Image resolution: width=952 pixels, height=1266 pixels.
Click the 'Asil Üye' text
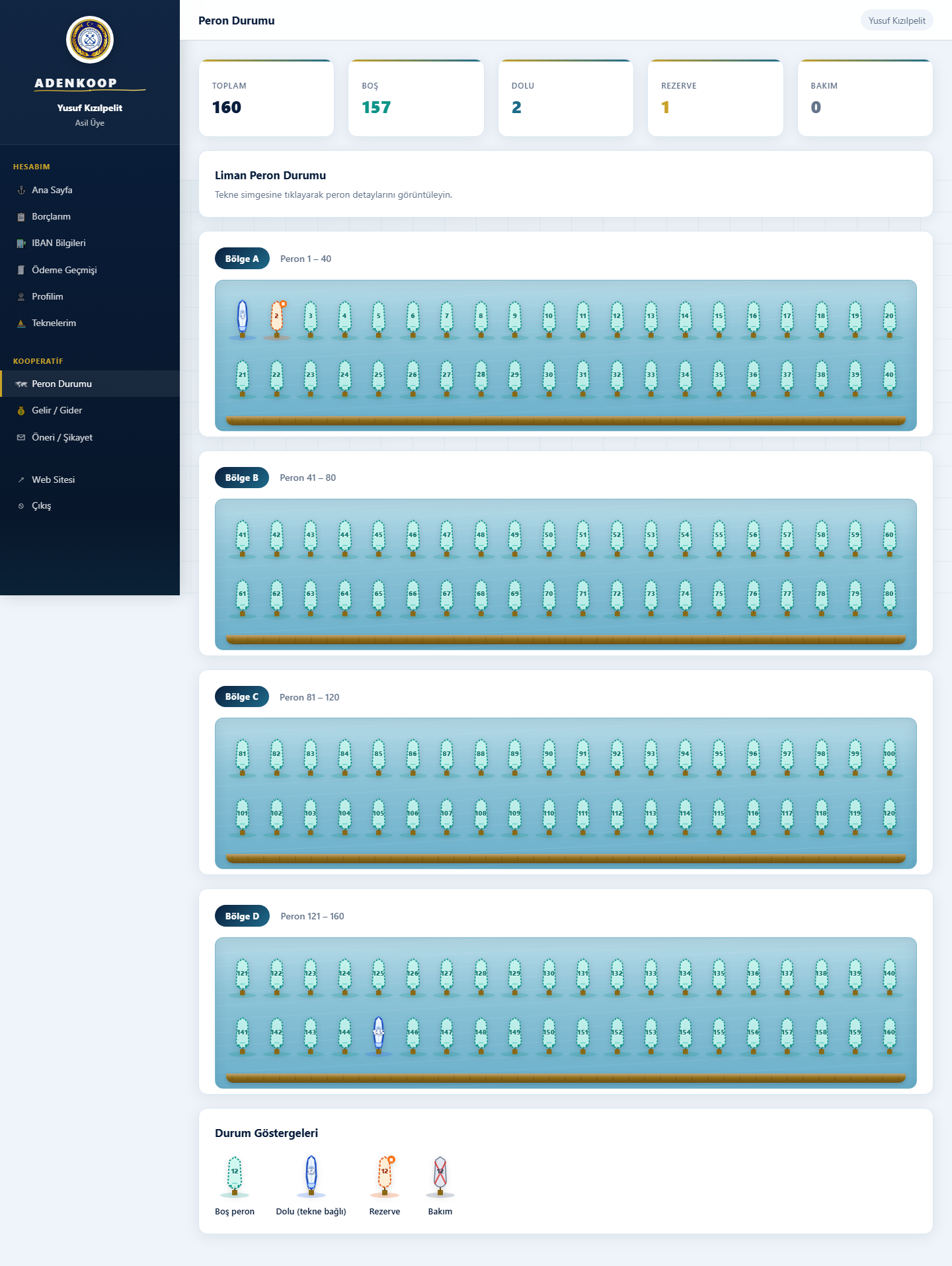[x=90, y=123]
